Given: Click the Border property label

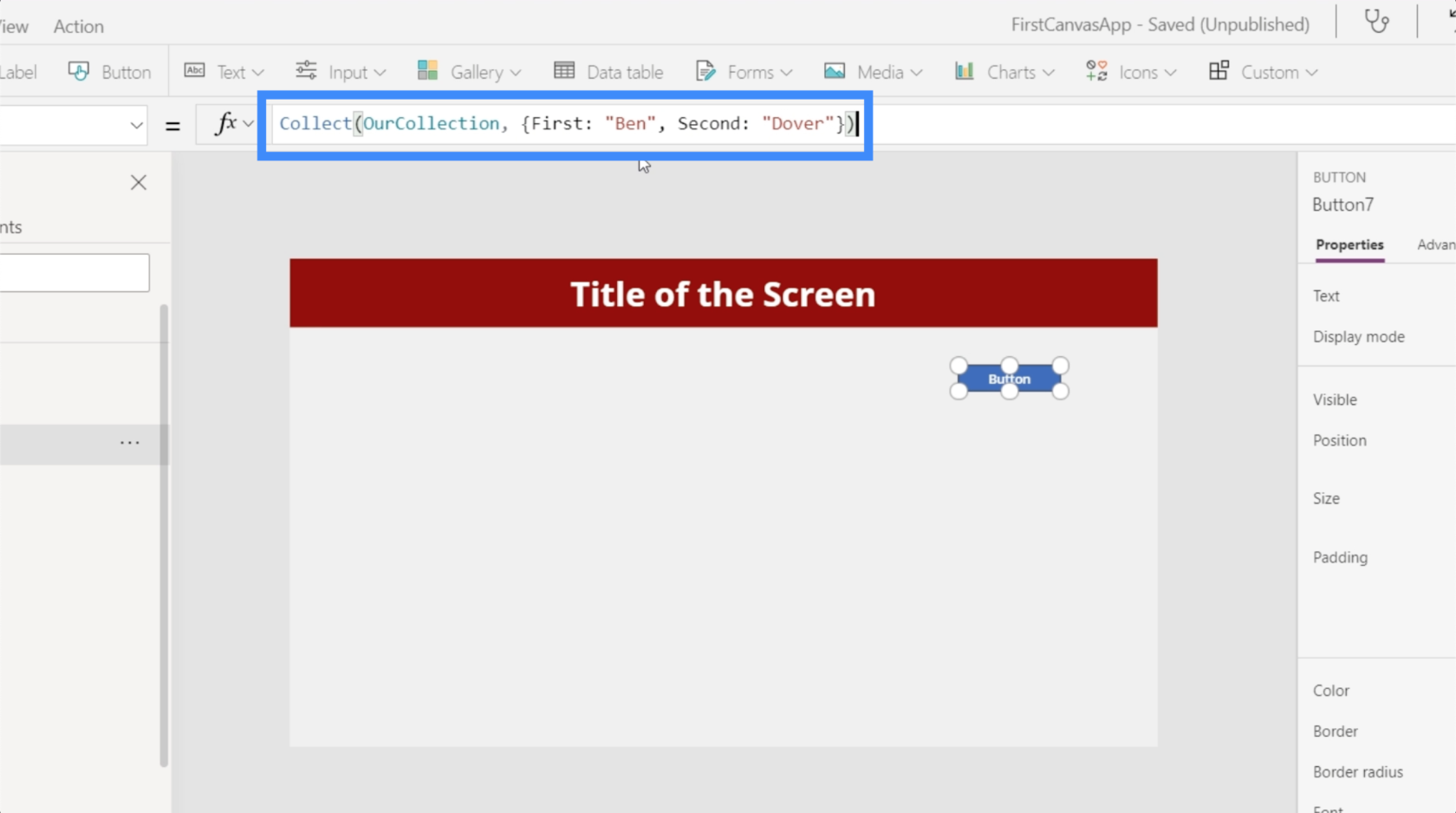Looking at the screenshot, I should point(1335,732).
